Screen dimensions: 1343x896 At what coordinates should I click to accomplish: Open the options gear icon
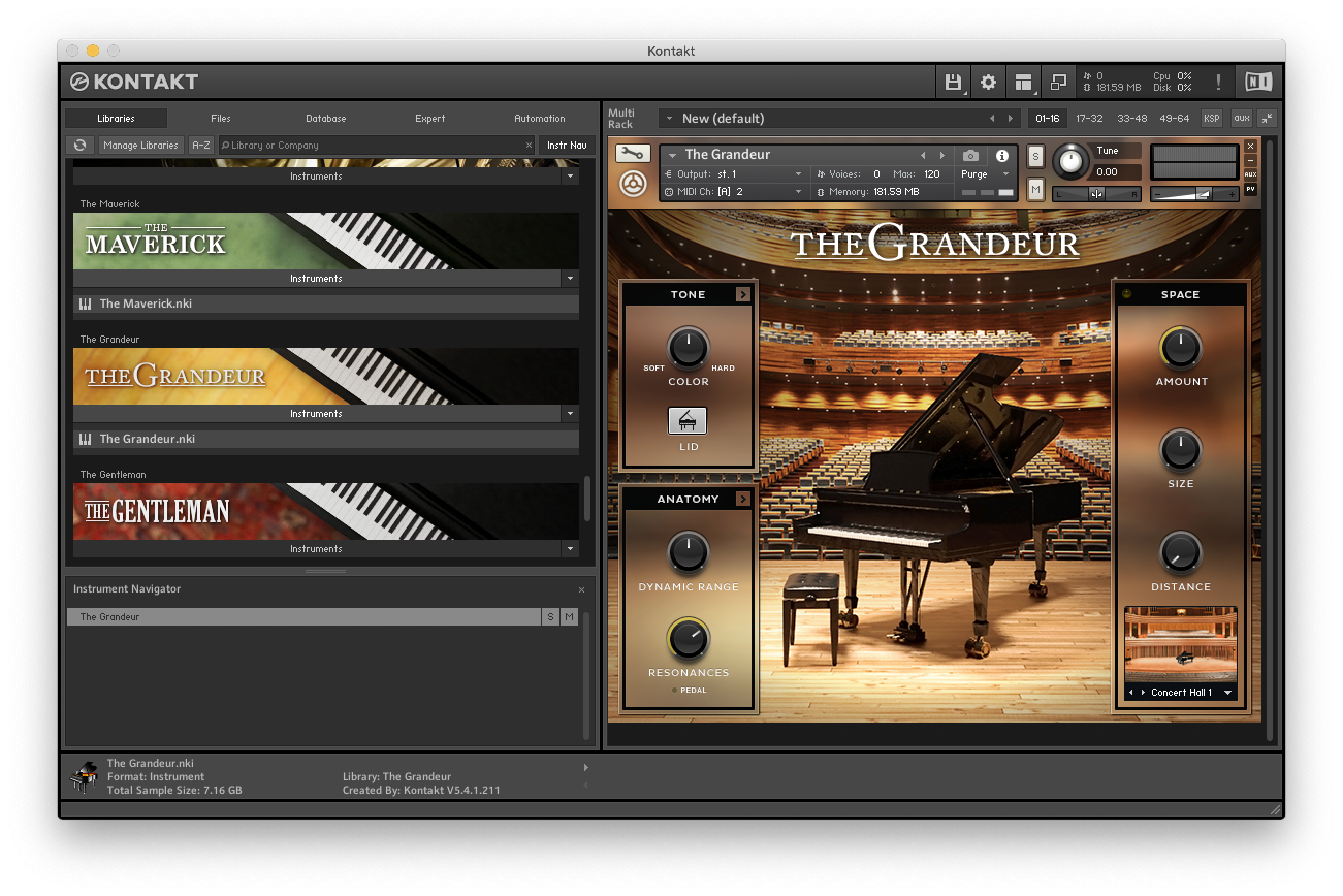coord(988,82)
